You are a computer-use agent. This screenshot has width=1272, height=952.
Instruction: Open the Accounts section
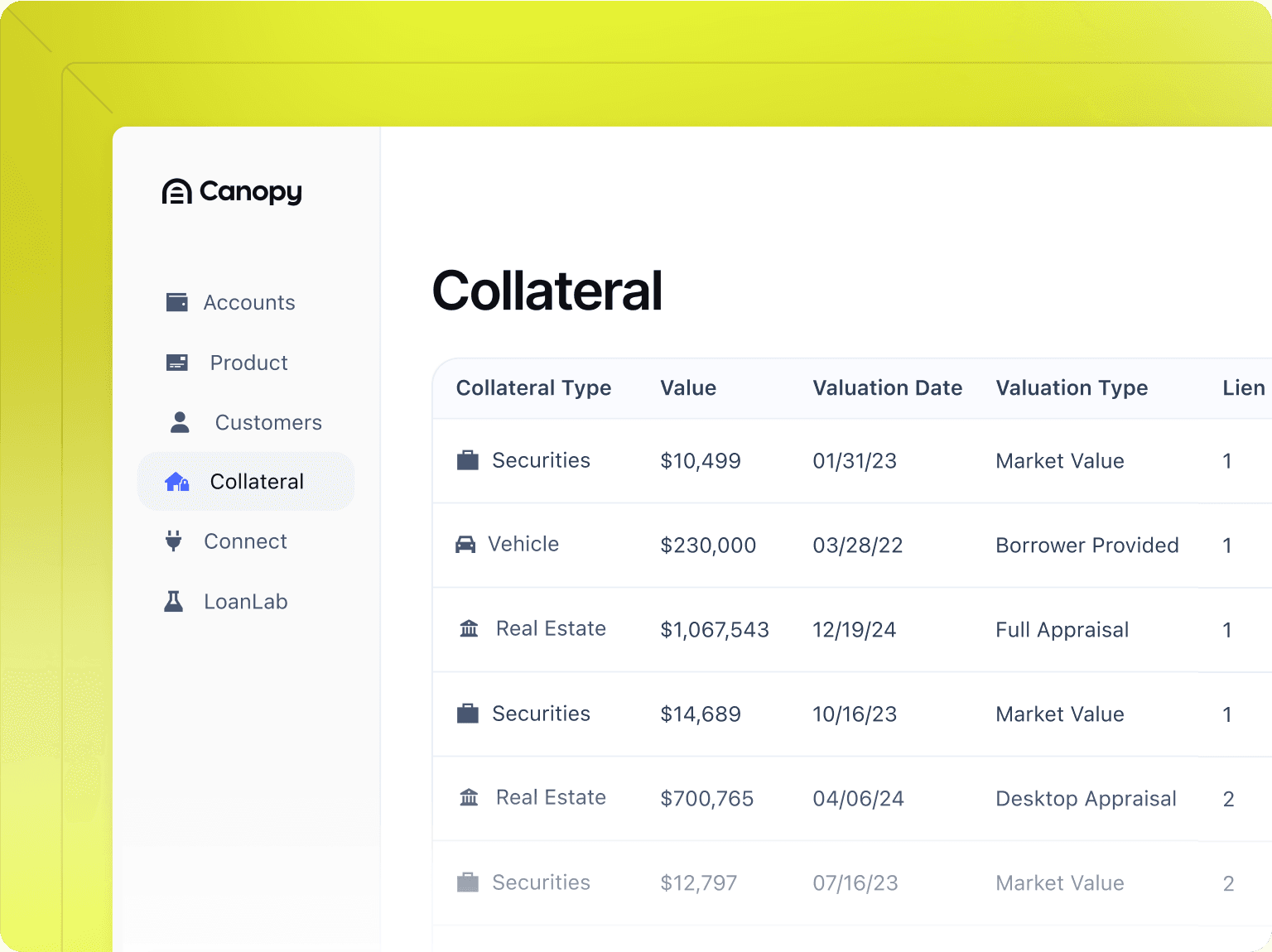pos(249,302)
